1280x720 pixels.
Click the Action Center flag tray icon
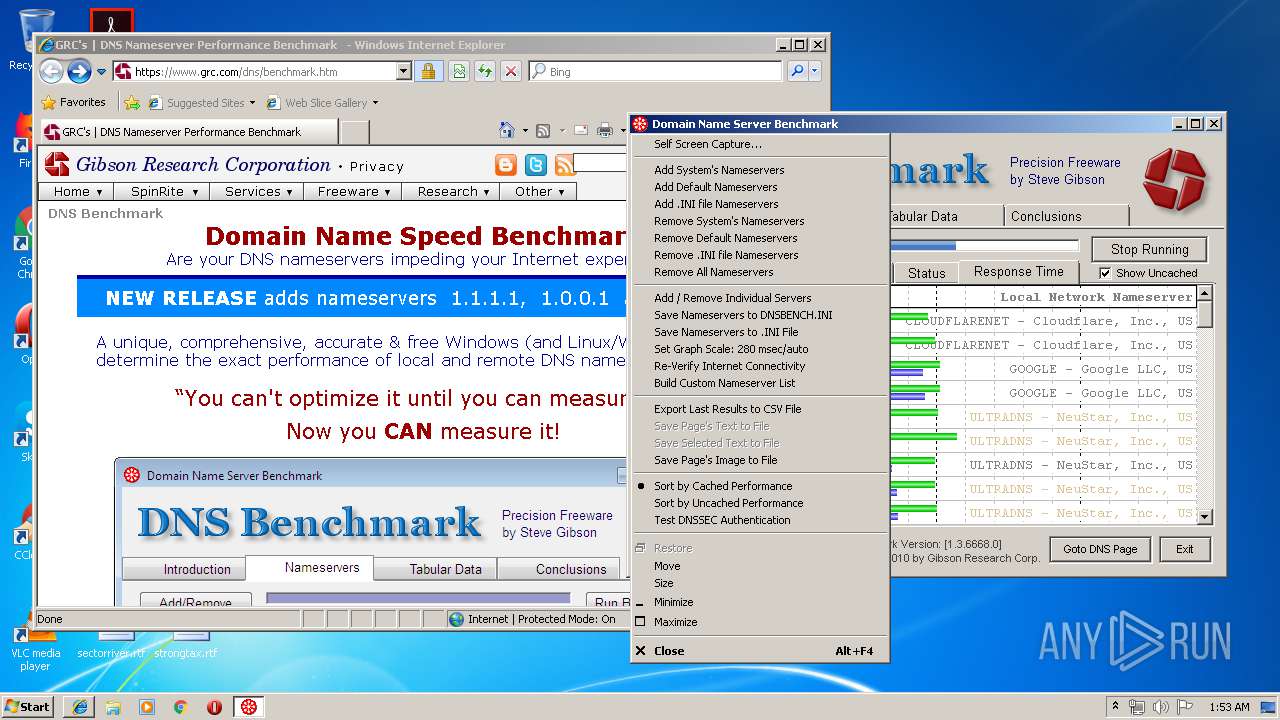[1185, 707]
